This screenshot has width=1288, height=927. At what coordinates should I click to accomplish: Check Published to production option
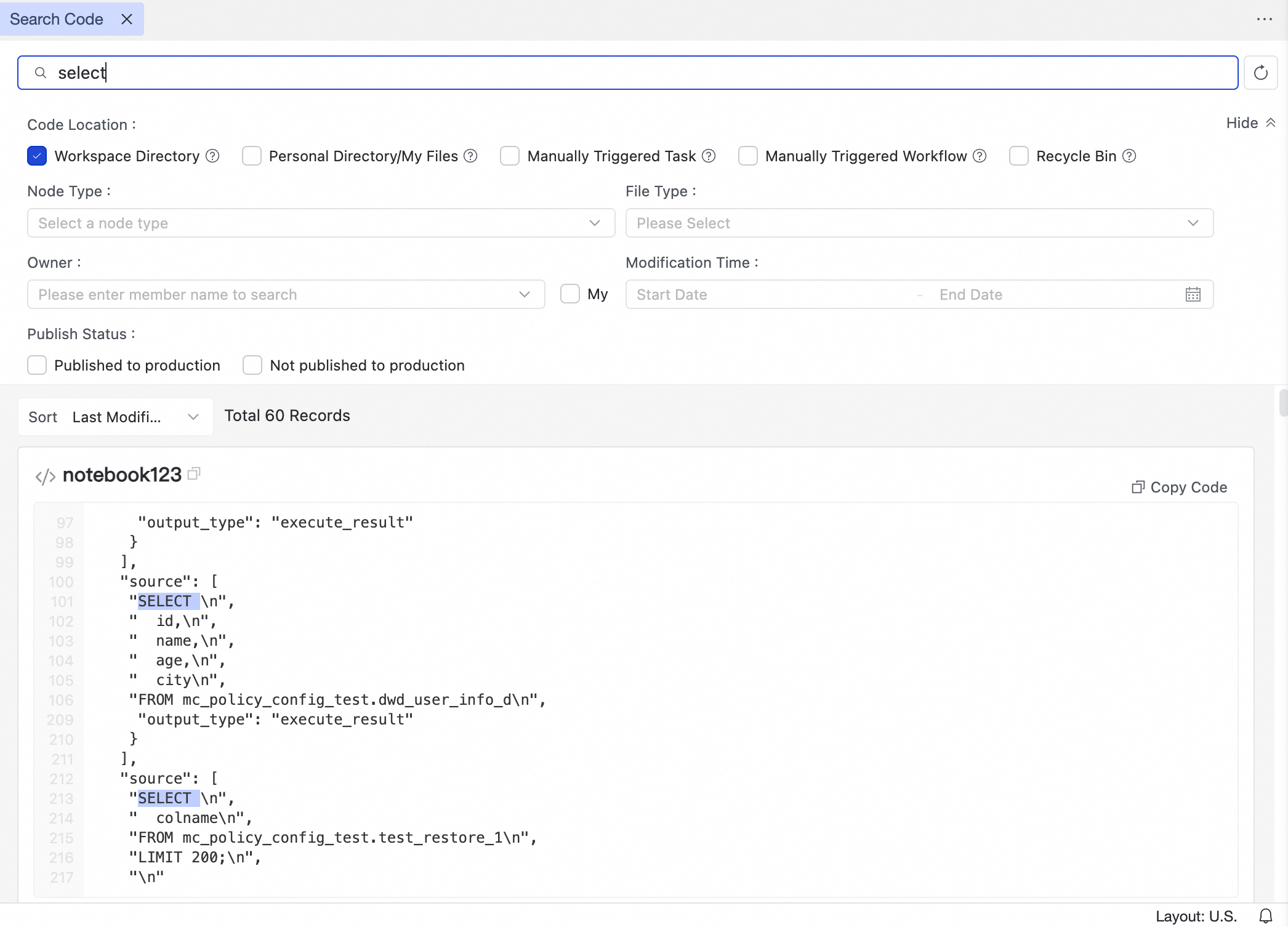click(37, 365)
